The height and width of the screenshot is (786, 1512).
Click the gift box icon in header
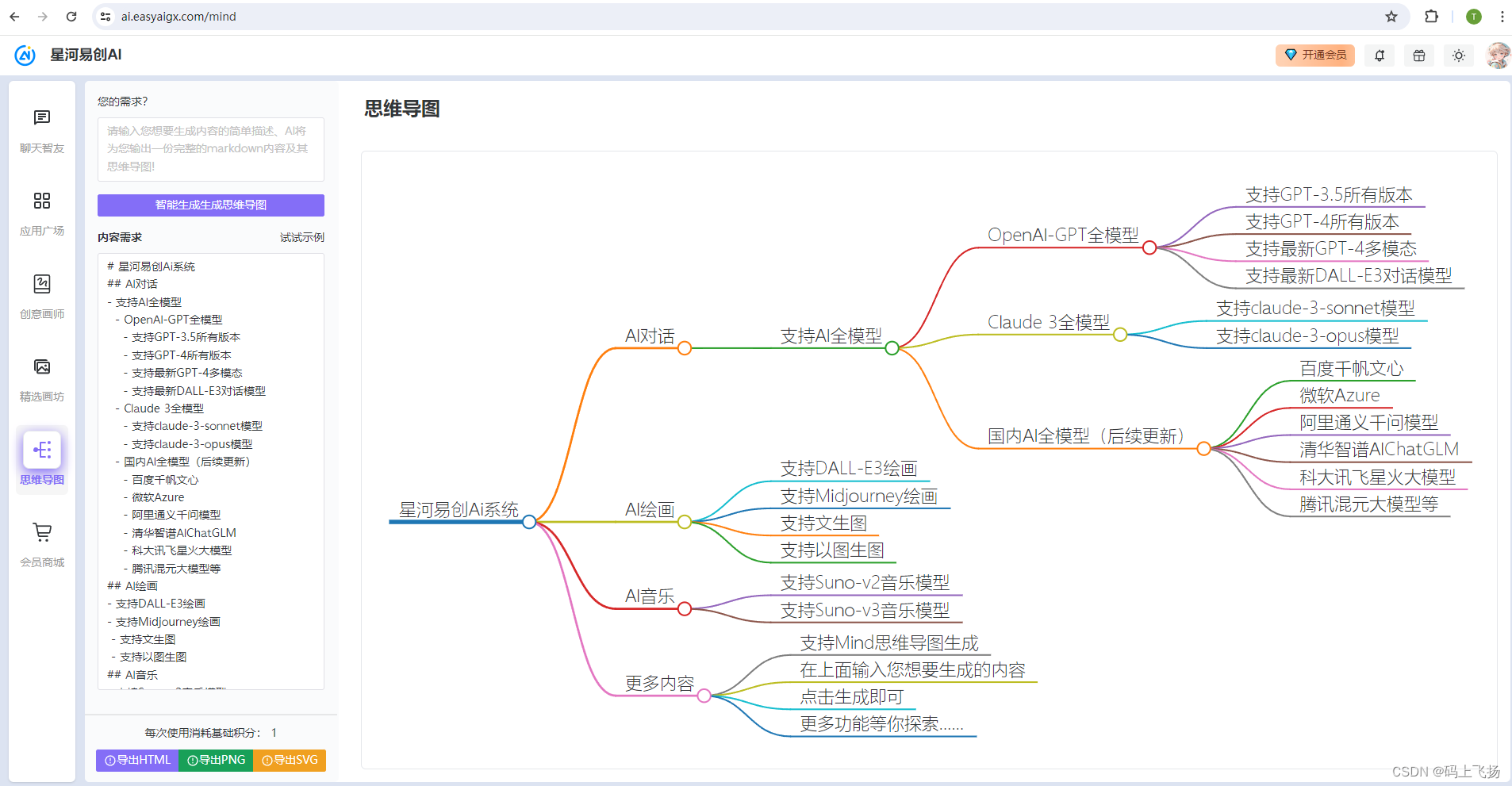coord(1419,56)
